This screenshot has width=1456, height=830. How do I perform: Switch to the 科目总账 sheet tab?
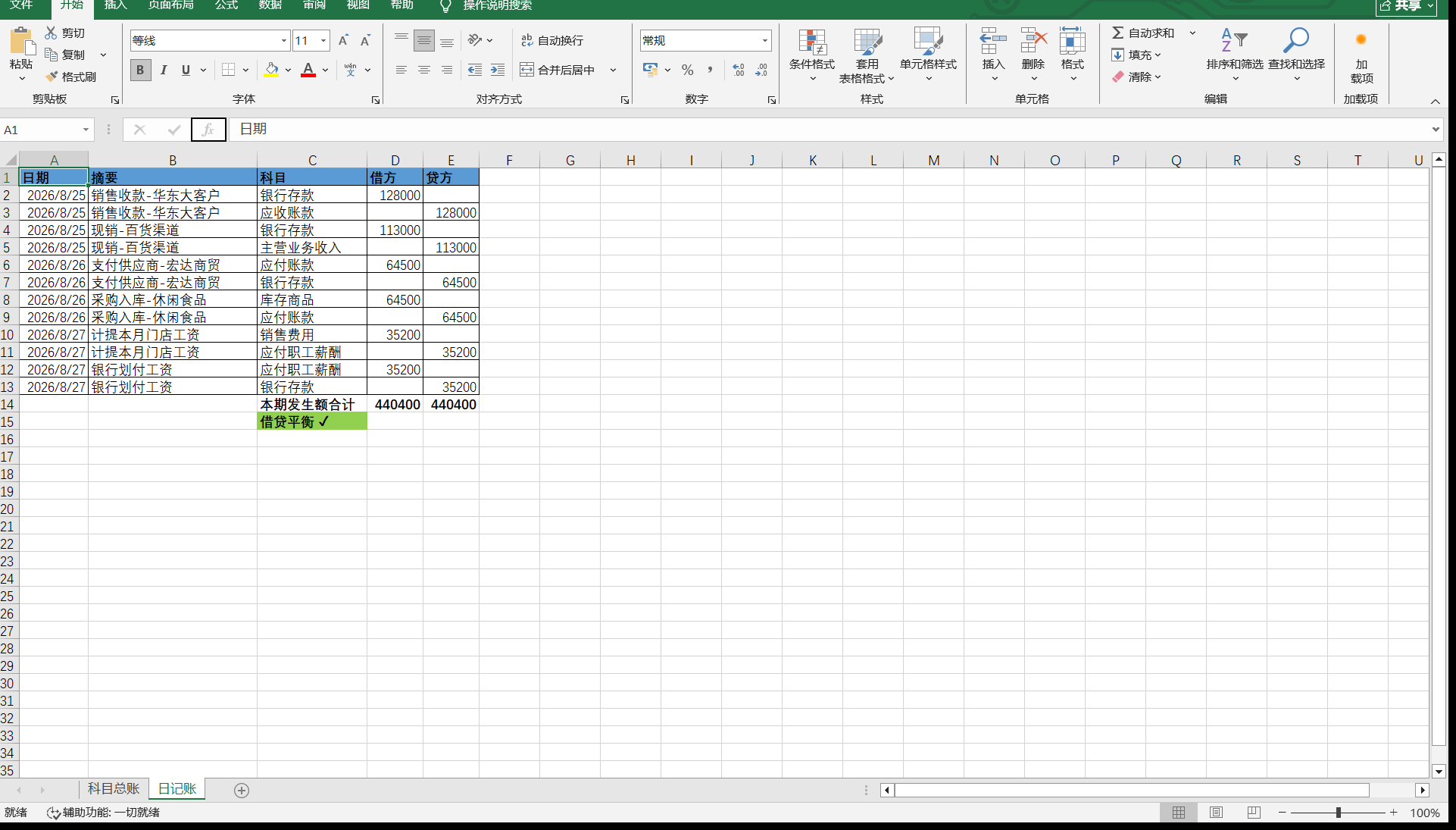coord(114,789)
